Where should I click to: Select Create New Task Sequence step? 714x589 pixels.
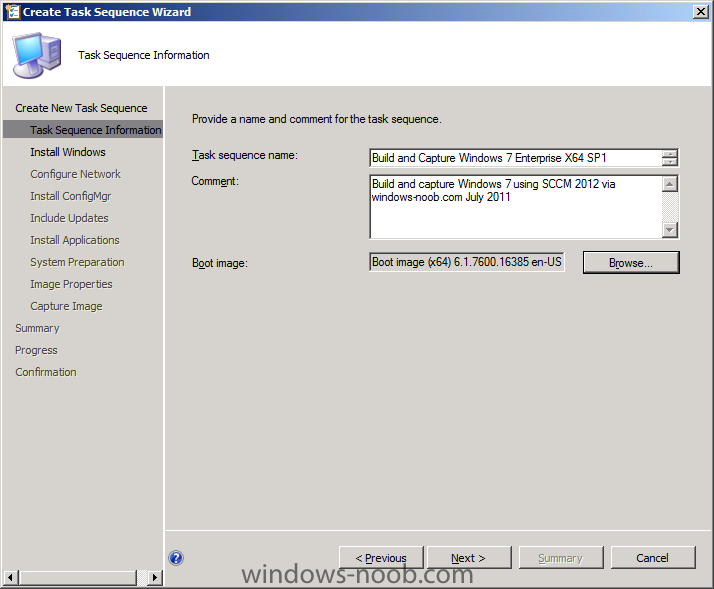(x=82, y=108)
